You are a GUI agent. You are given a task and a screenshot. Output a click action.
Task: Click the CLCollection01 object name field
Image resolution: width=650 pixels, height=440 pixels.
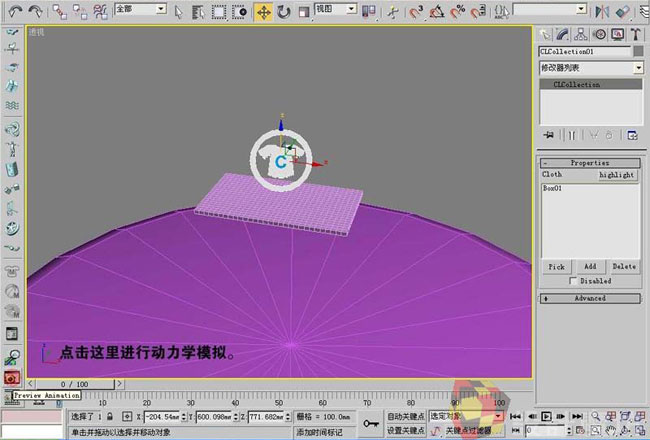(585, 51)
